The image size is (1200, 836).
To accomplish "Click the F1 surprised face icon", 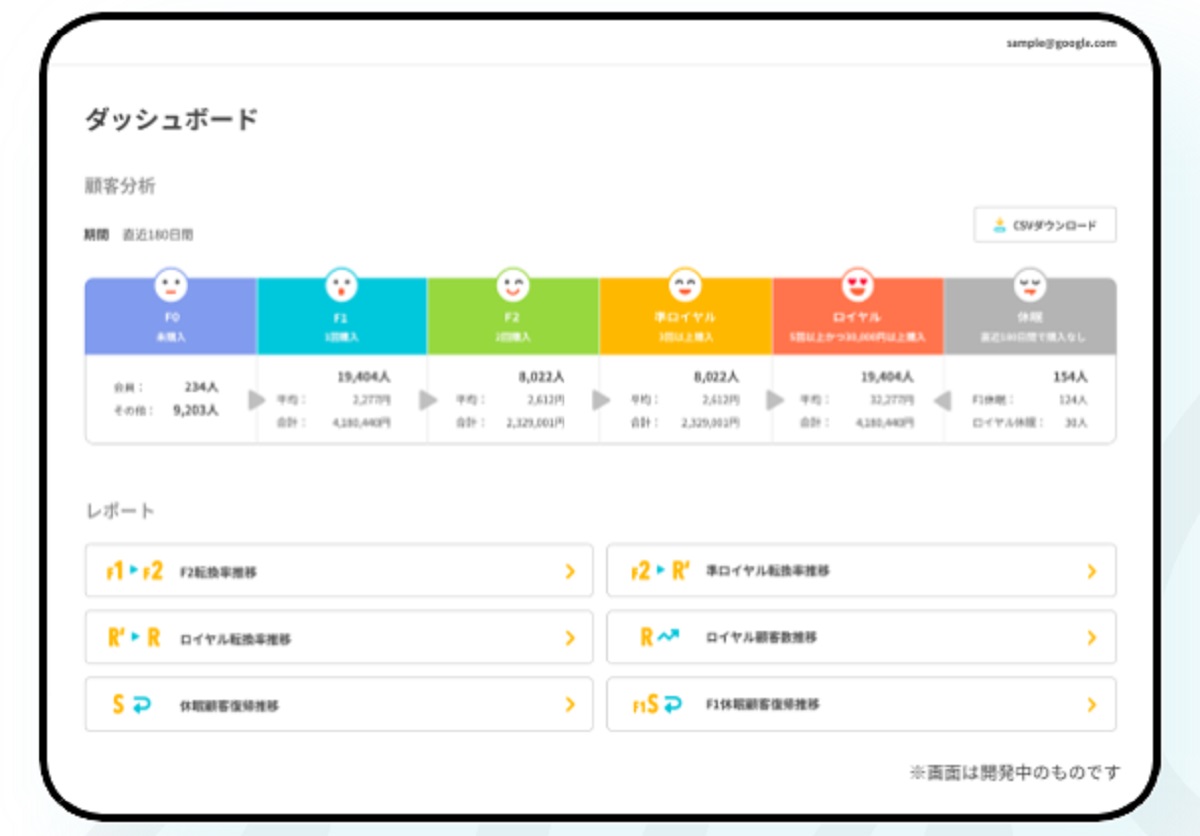I will point(342,285).
